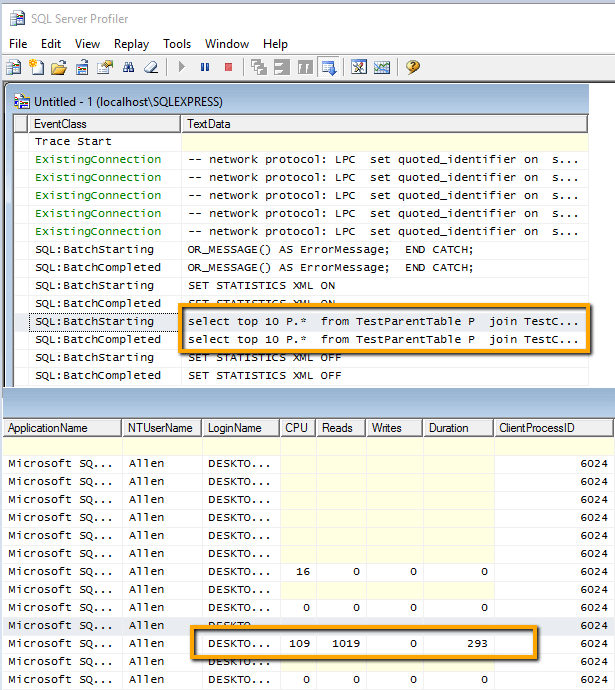Click the New Trace toolbar icon
Image resolution: width=615 pixels, height=690 pixels.
tap(14, 67)
